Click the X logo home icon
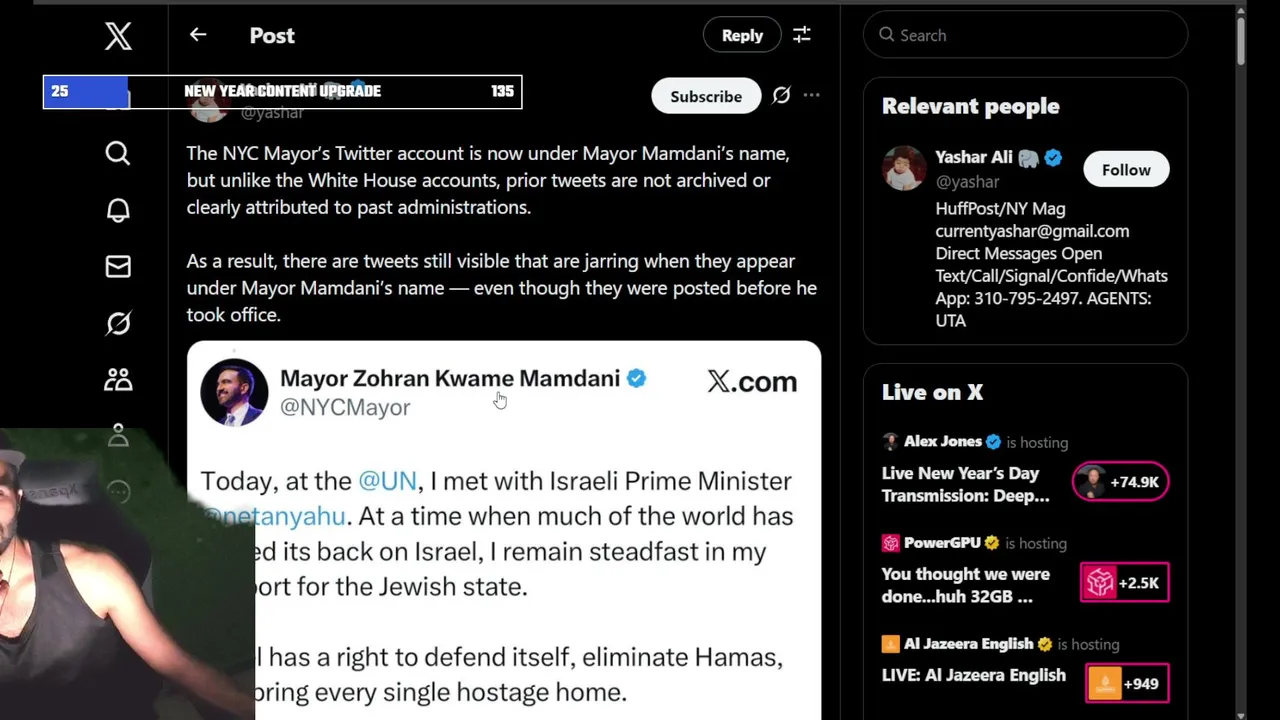This screenshot has width=1280, height=720. tap(118, 36)
